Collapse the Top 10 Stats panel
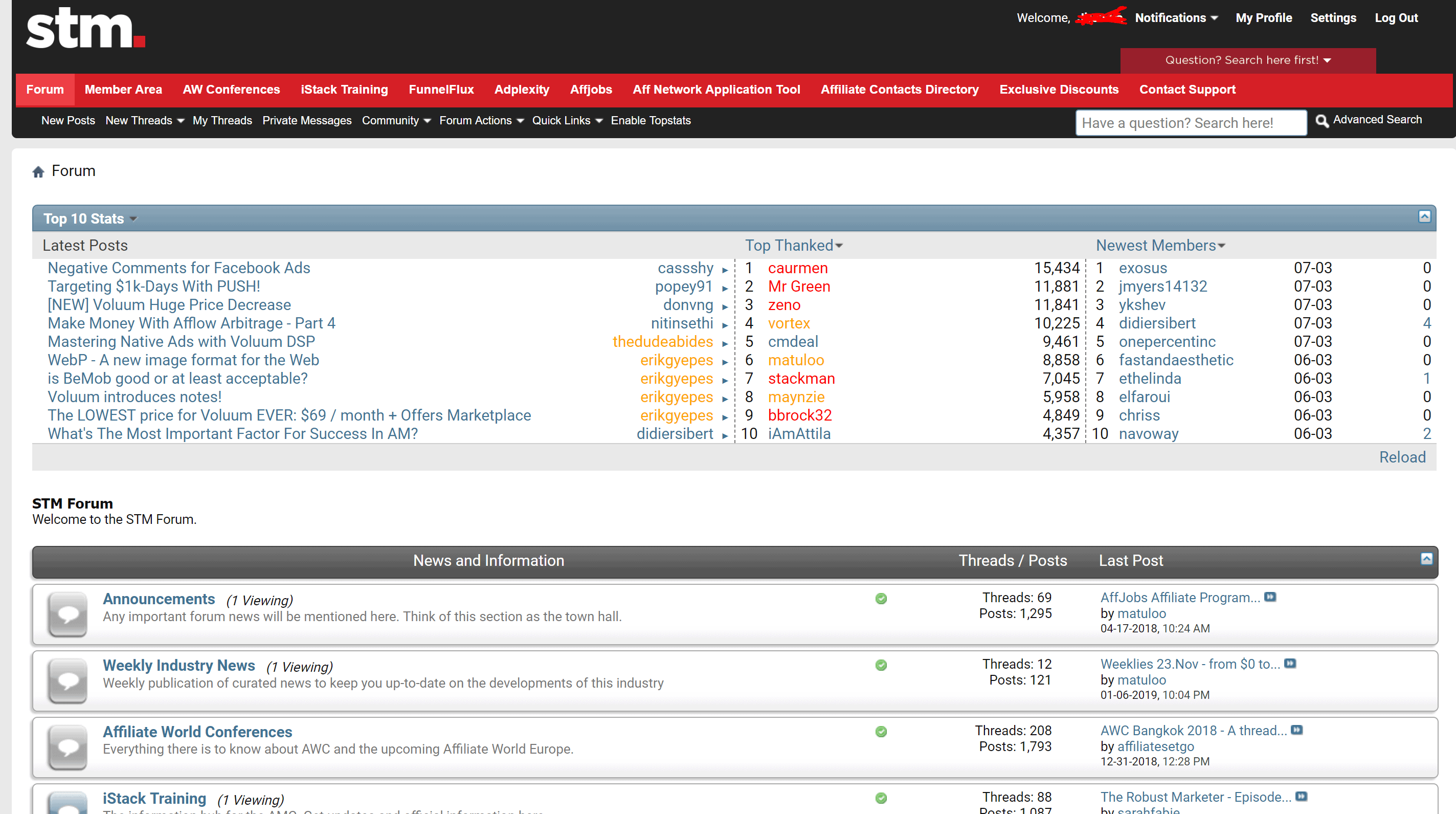 click(1424, 216)
